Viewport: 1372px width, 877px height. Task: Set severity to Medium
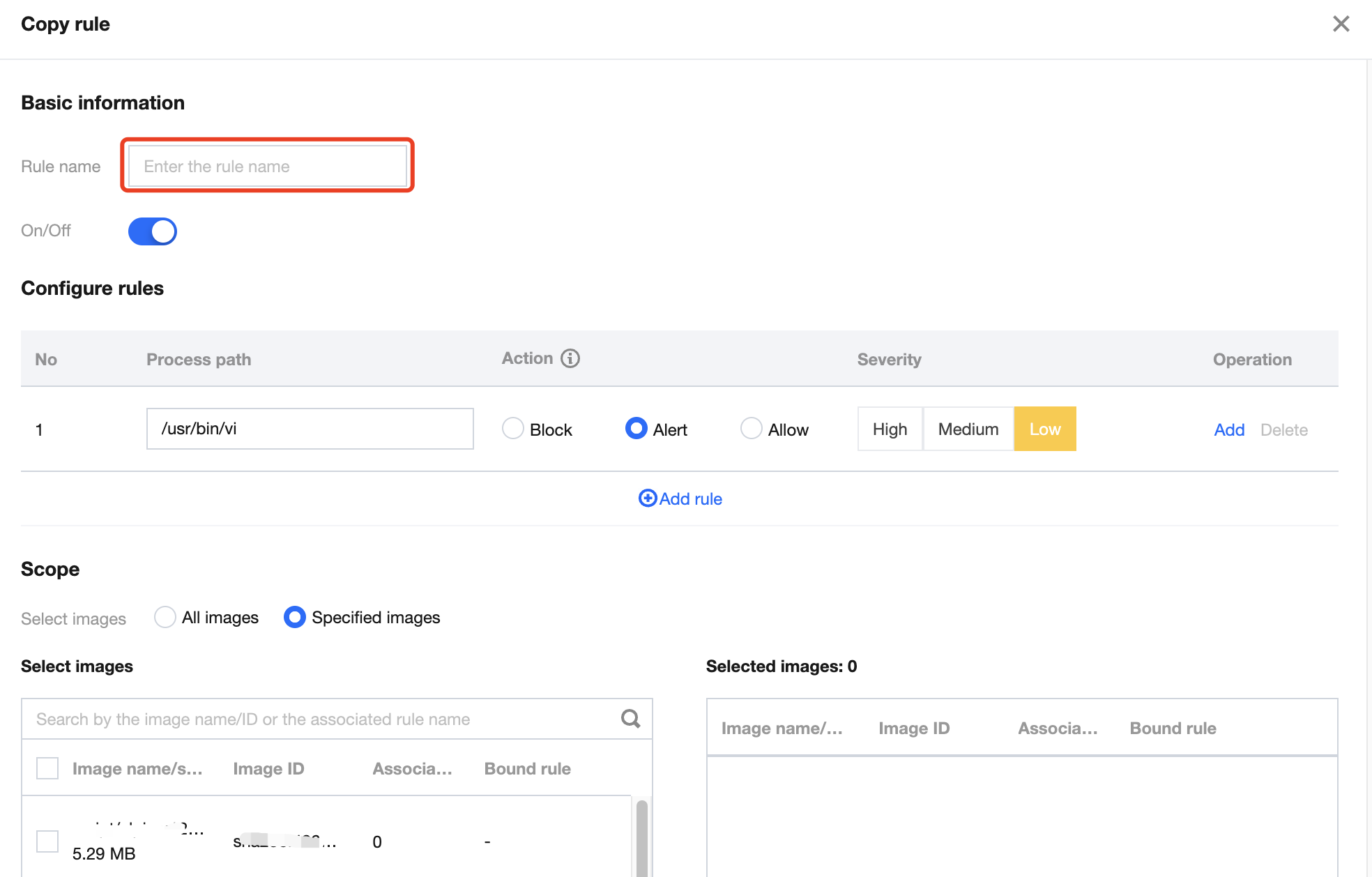968,429
